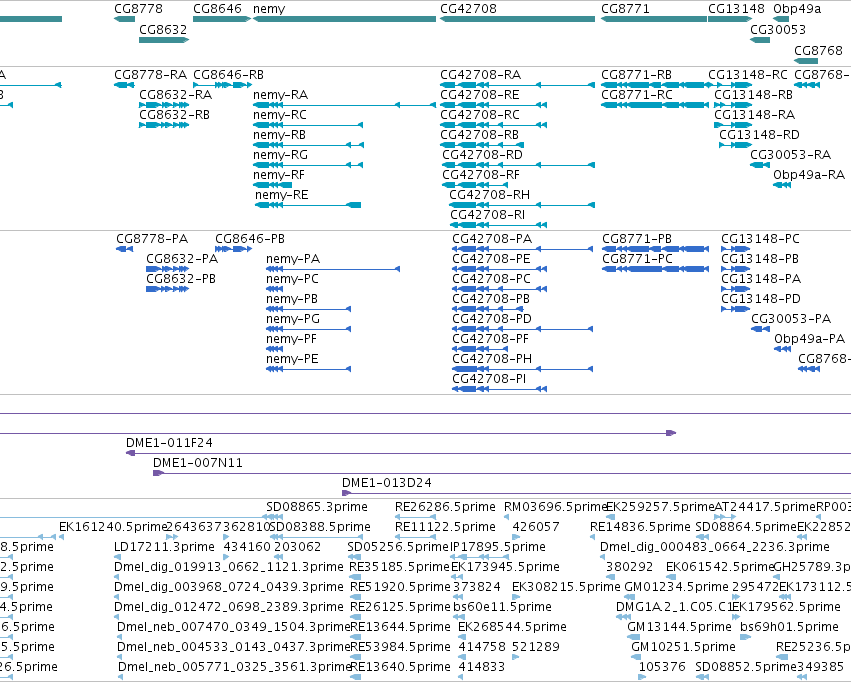
Task: Select BAC clone DME1-013D24
Action: point(386,483)
